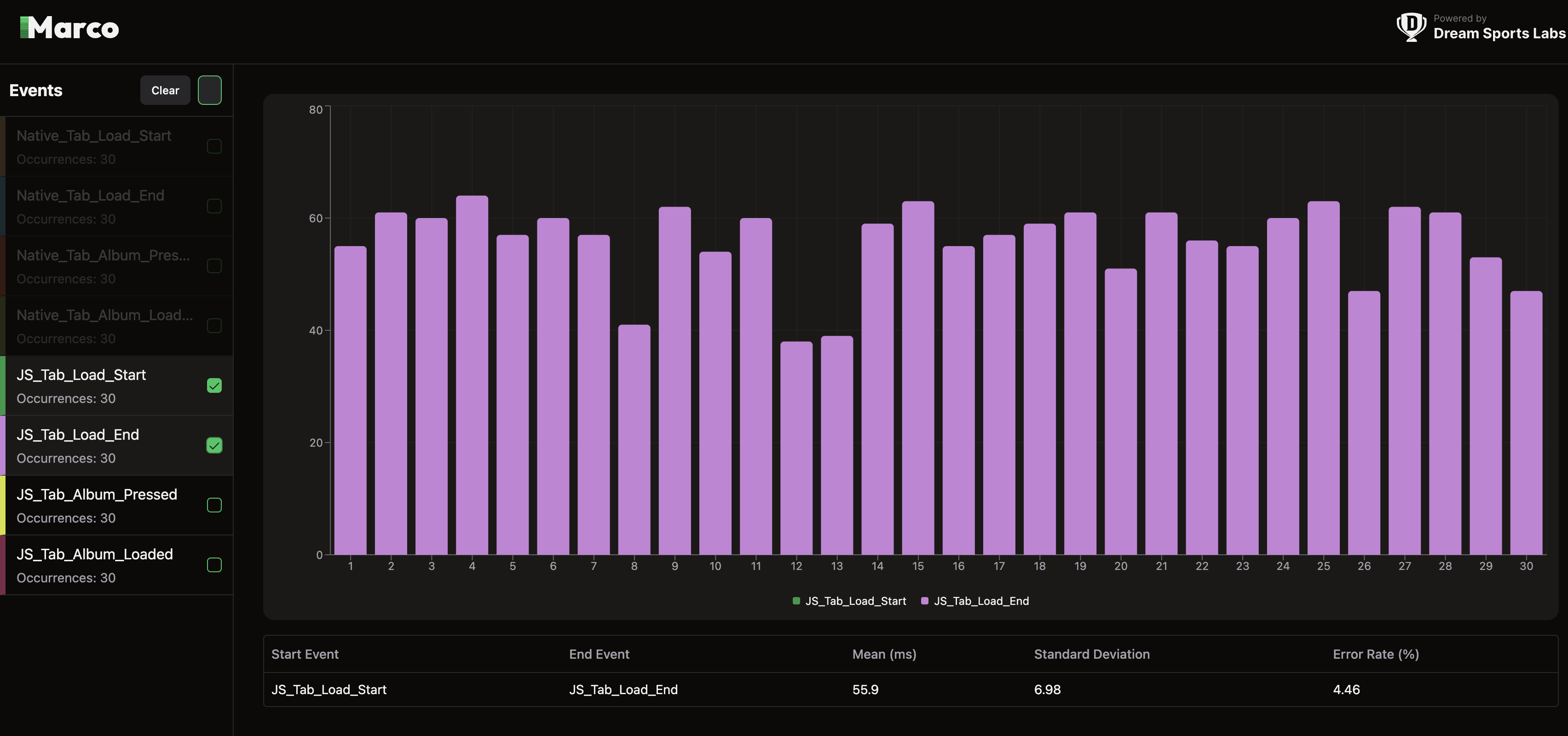1568x736 pixels.
Task: Click the shortest bar at iteration 12
Action: pyautogui.click(x=796, y=448)
